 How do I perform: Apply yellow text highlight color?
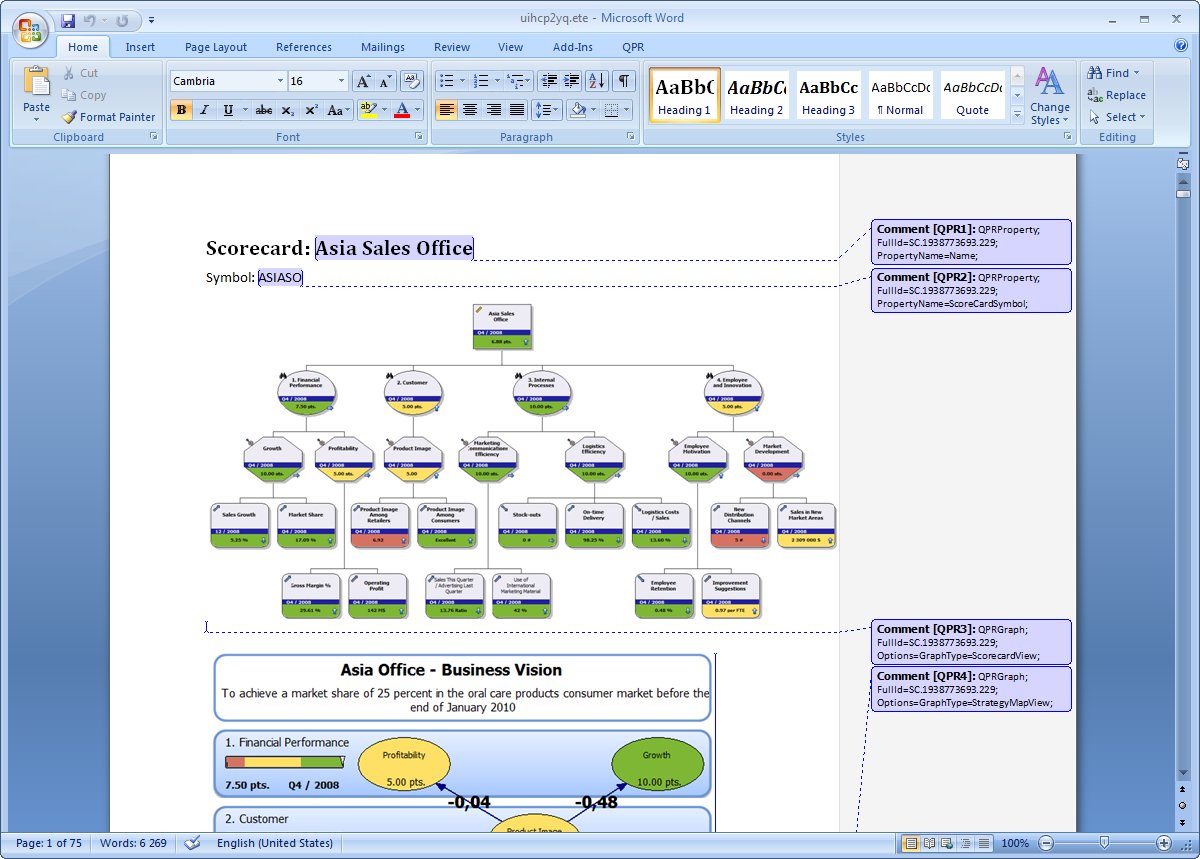coord(367,110)
